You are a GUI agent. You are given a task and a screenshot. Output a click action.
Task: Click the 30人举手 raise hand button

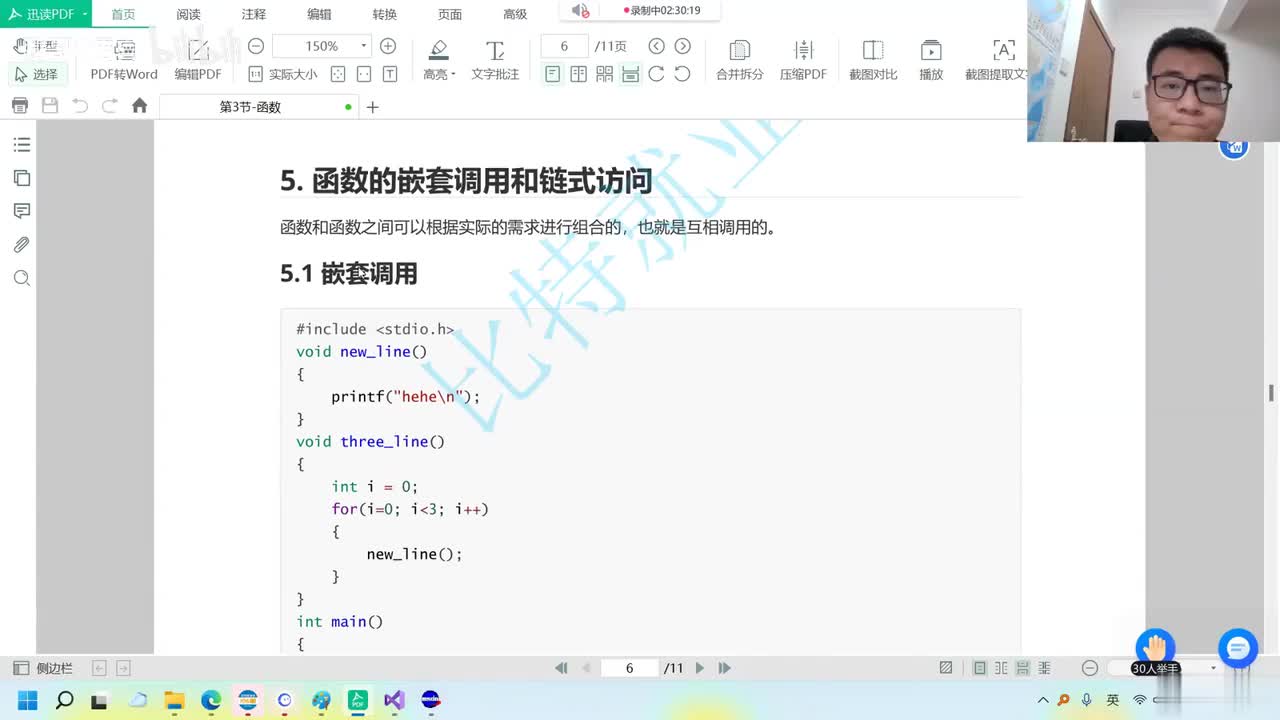[1155, 653]
